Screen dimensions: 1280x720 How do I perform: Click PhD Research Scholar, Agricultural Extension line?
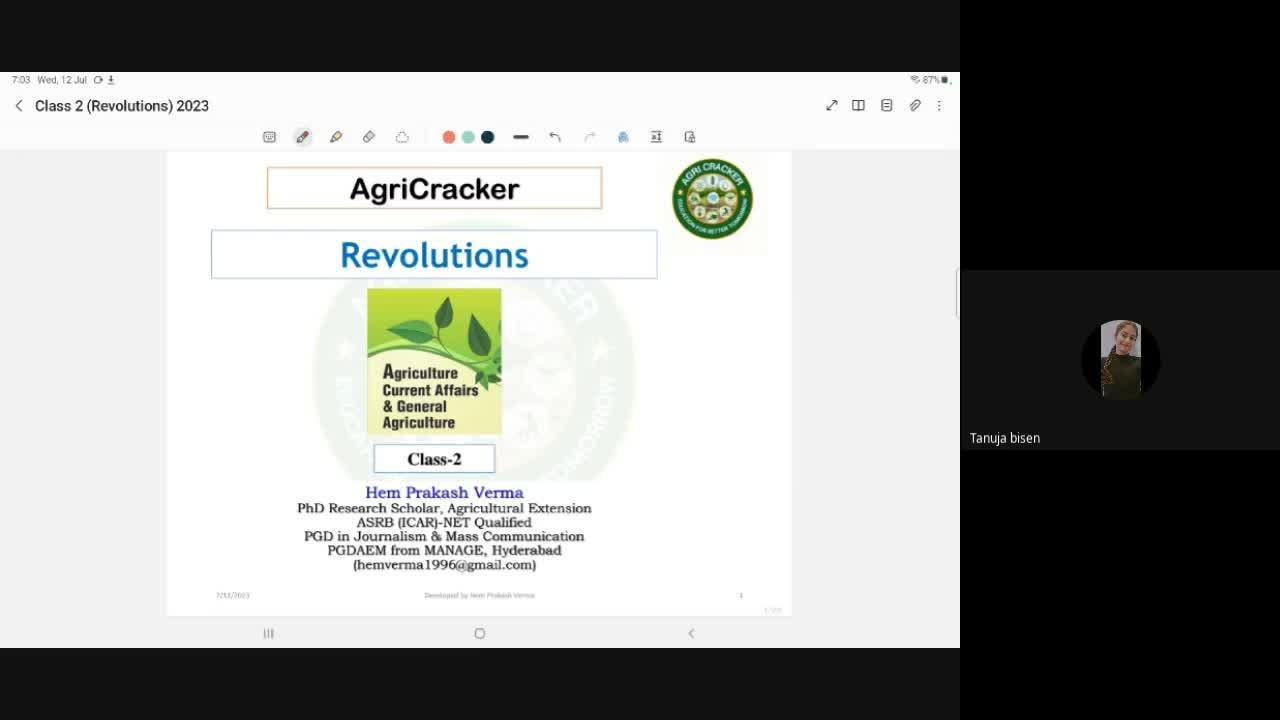444,508
